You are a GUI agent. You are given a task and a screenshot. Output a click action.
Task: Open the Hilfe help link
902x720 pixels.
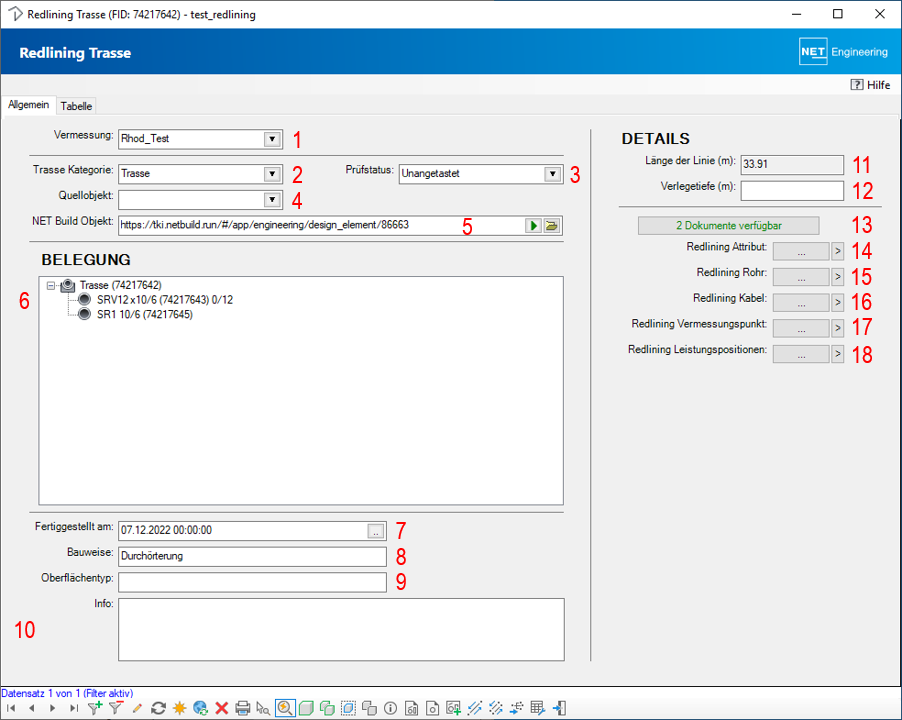(x=870, y=85)
